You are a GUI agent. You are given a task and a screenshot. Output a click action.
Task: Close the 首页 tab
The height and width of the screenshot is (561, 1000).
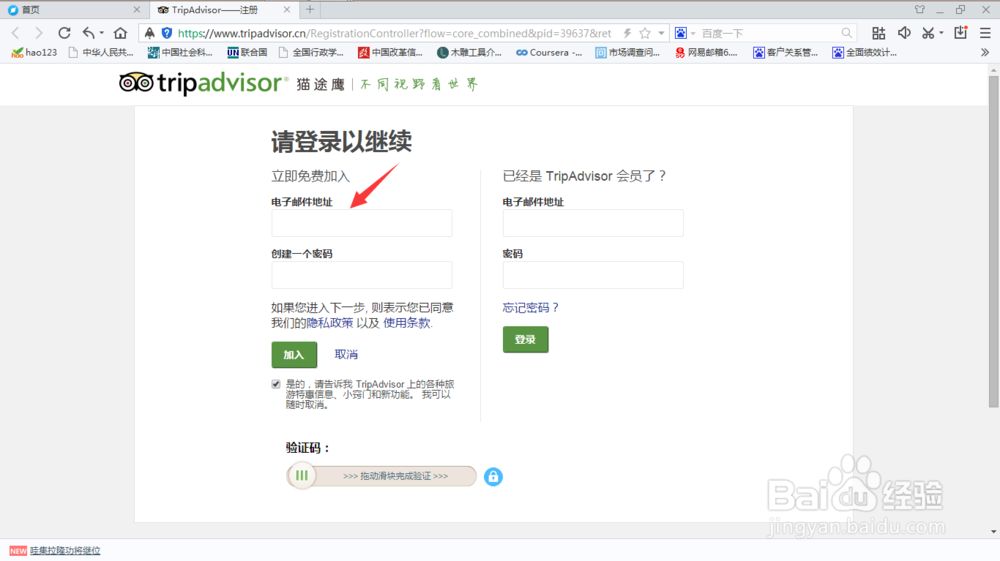pos(136,10)
